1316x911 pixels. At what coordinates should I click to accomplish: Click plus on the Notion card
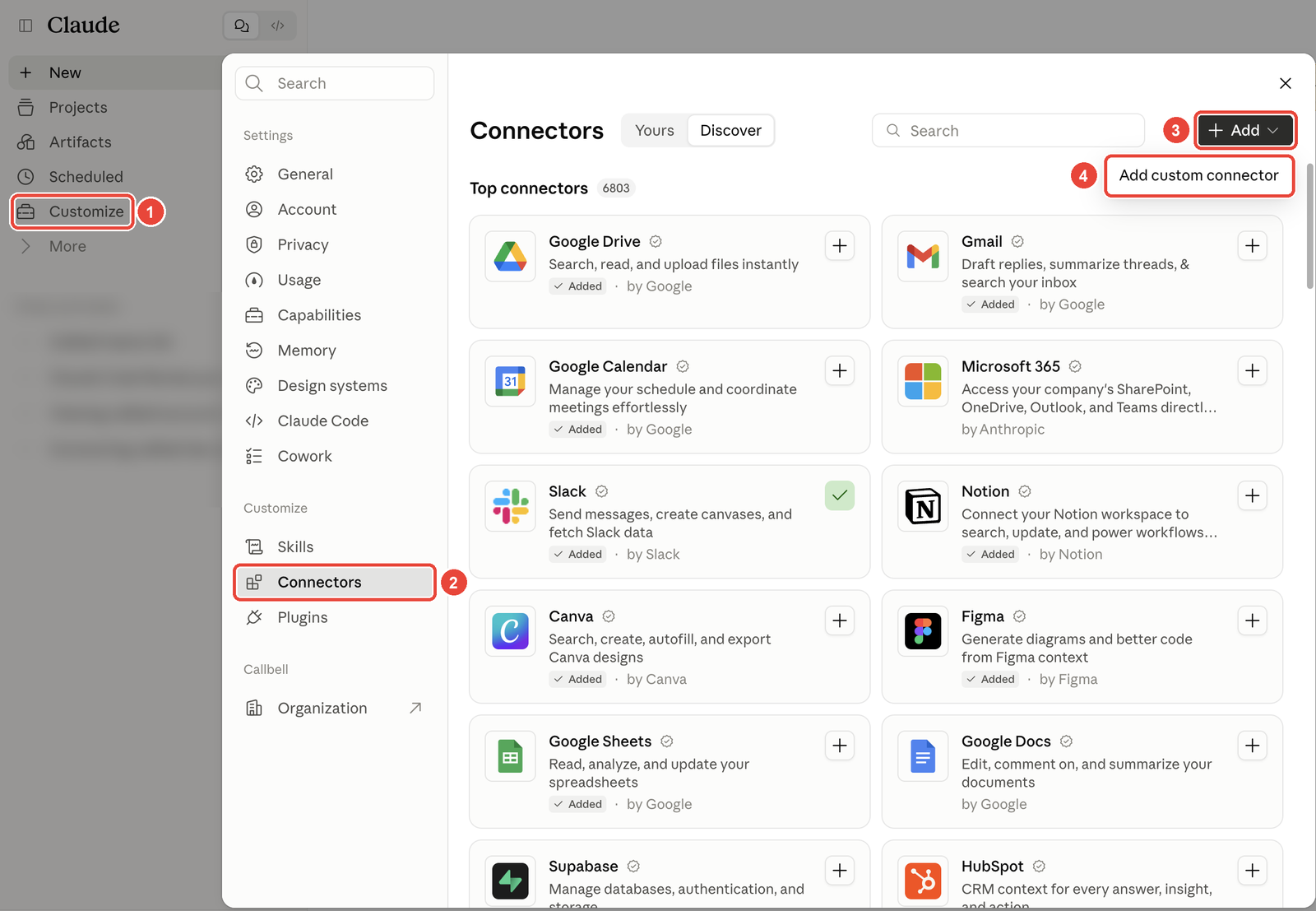1253,495
